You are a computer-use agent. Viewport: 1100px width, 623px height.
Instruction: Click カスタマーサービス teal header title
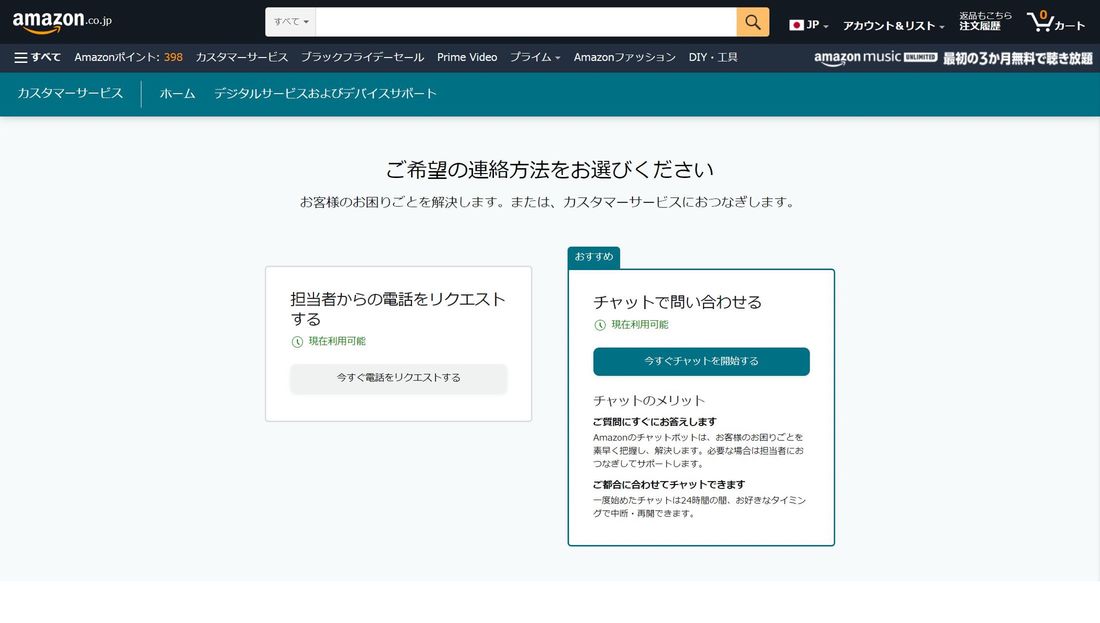point(70,93)
